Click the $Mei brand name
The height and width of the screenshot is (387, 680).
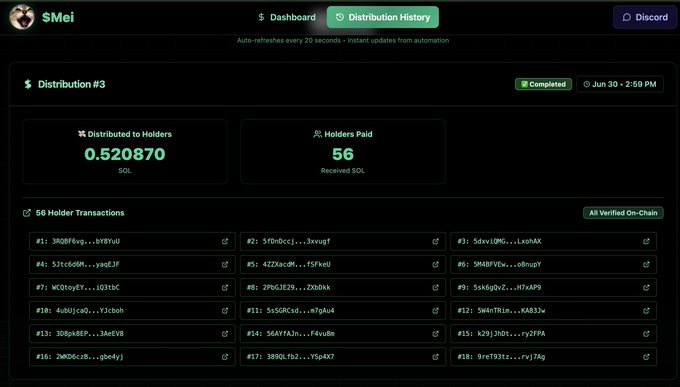(x=58, y=17)
